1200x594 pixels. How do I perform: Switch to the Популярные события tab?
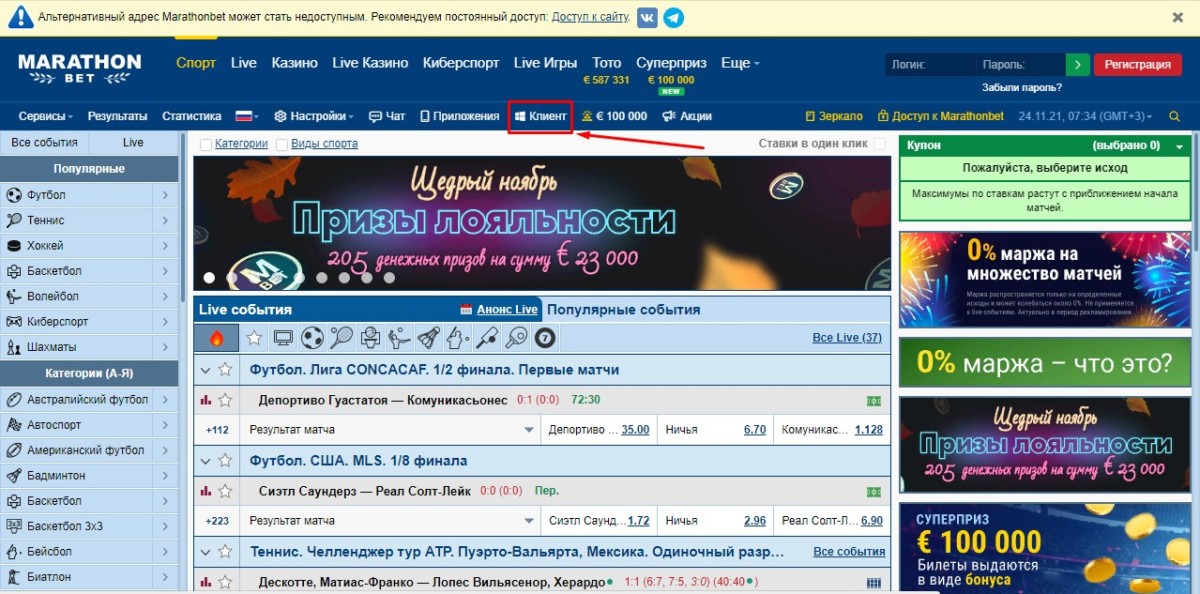pos(623,310)
